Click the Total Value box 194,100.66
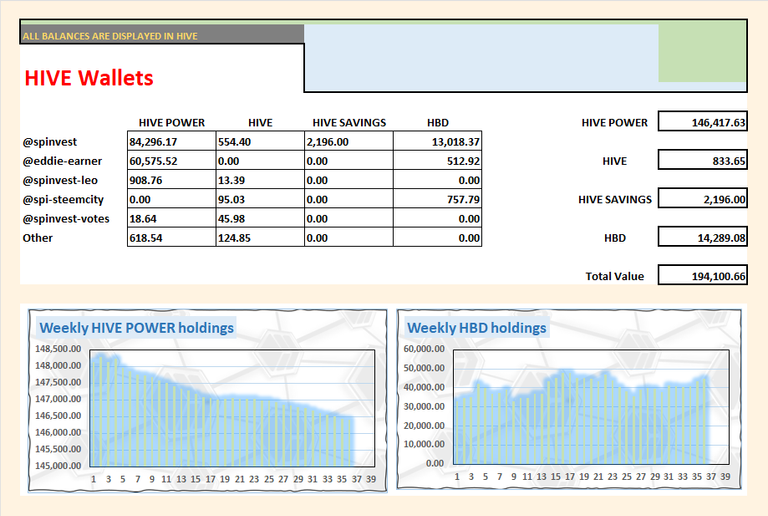This screenshot has width=768, height=516. pos(702,275)
